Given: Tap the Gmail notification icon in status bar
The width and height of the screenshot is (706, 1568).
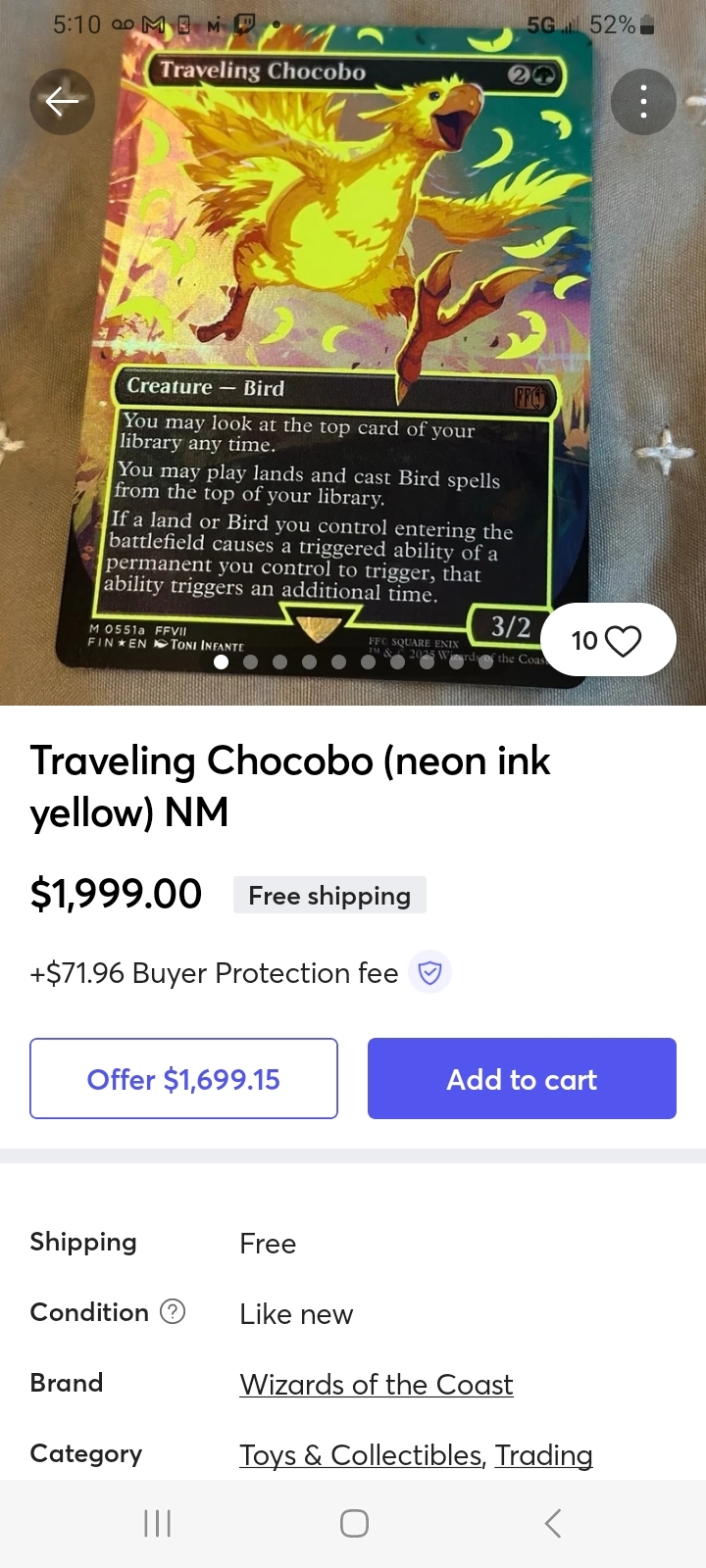Looking at the screenshot, I should (x=154, y=24).
